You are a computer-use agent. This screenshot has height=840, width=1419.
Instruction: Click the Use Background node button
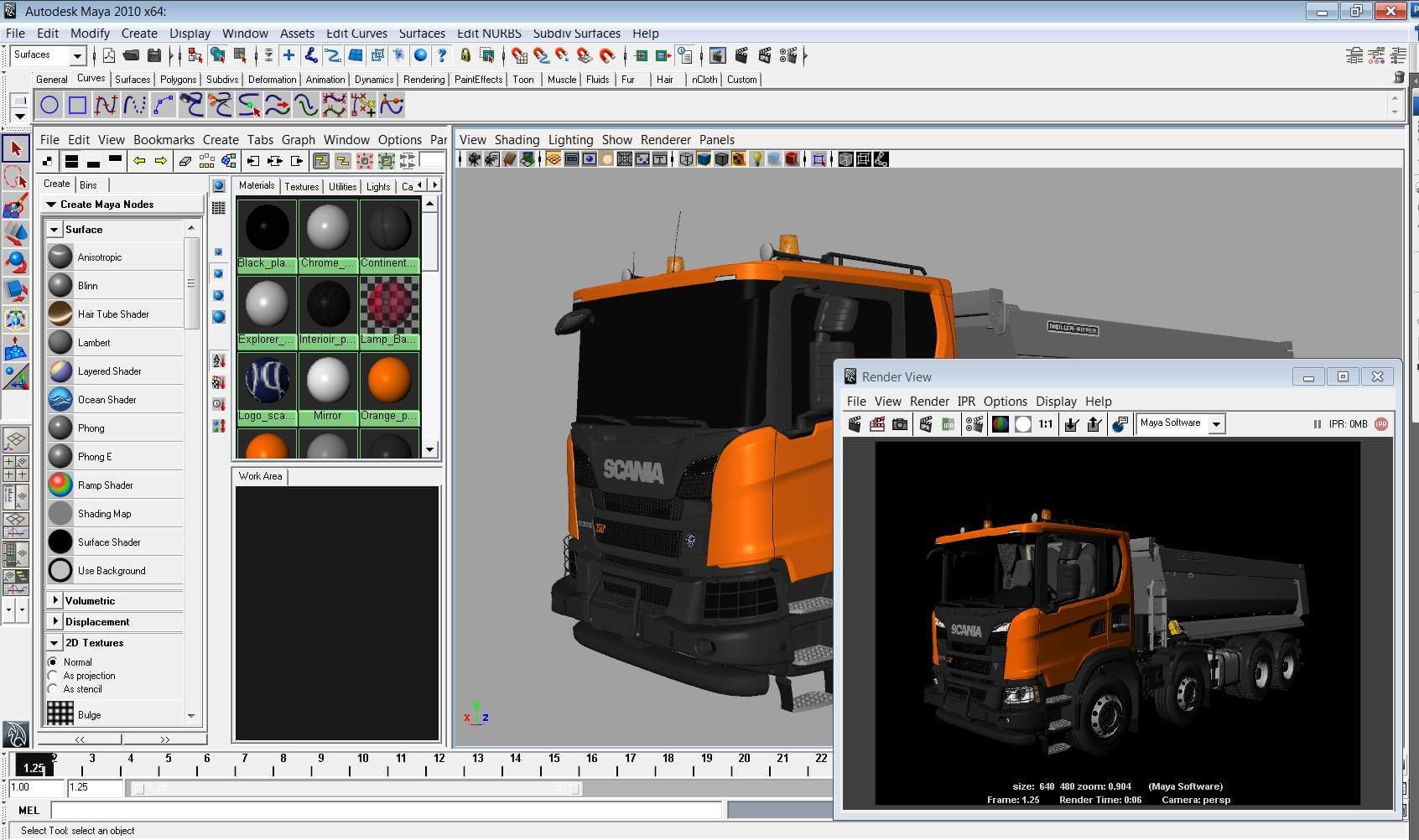111,571
